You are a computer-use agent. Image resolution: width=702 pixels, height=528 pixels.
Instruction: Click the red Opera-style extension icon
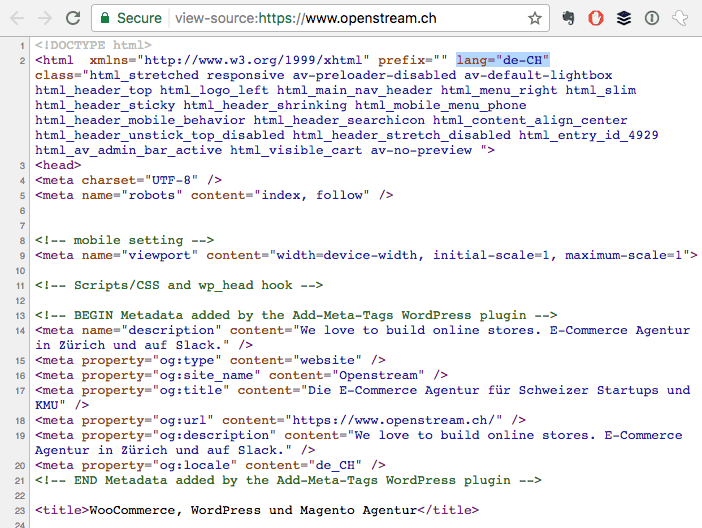coord(596,18)
